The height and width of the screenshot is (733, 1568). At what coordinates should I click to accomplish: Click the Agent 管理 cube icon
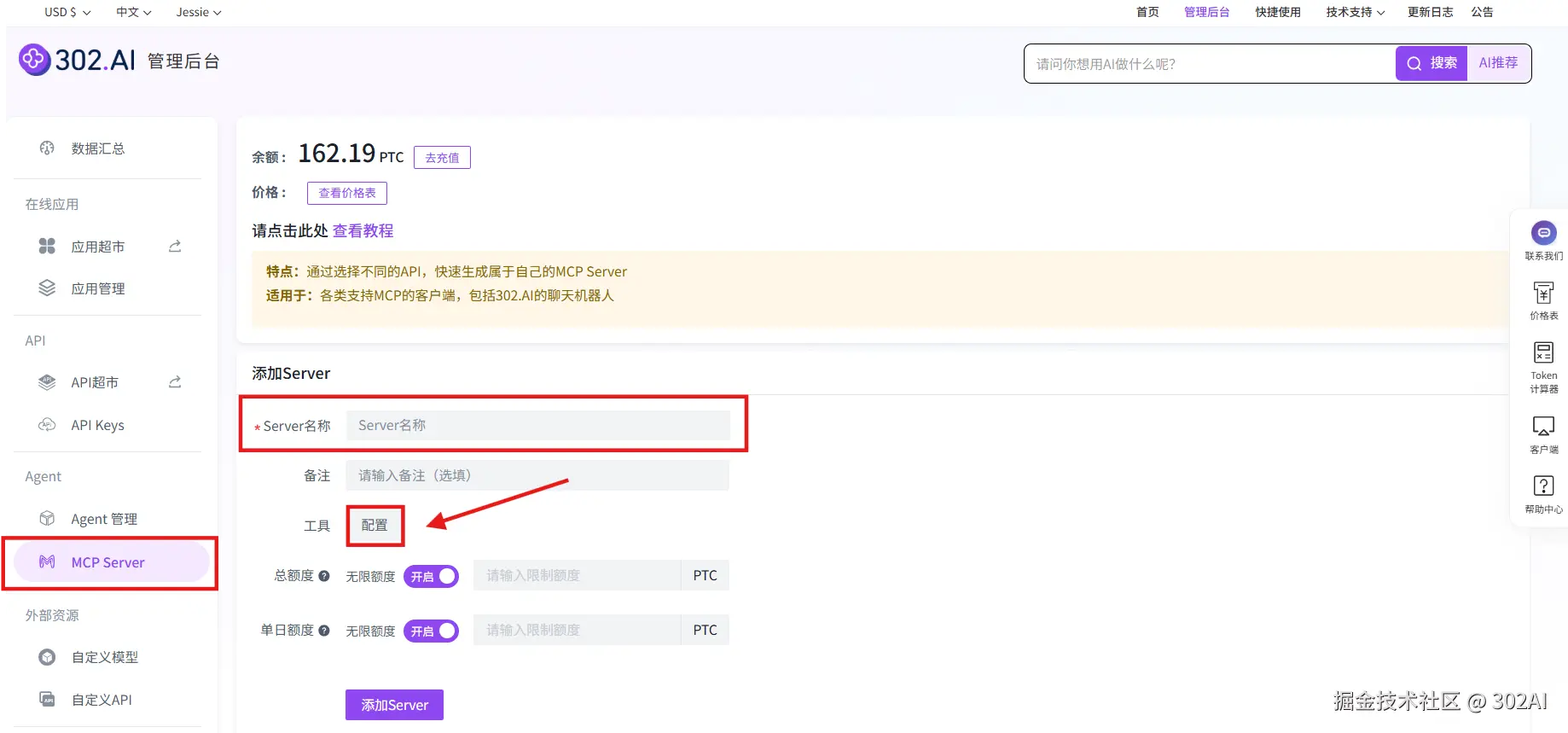(x=47, y=519)
